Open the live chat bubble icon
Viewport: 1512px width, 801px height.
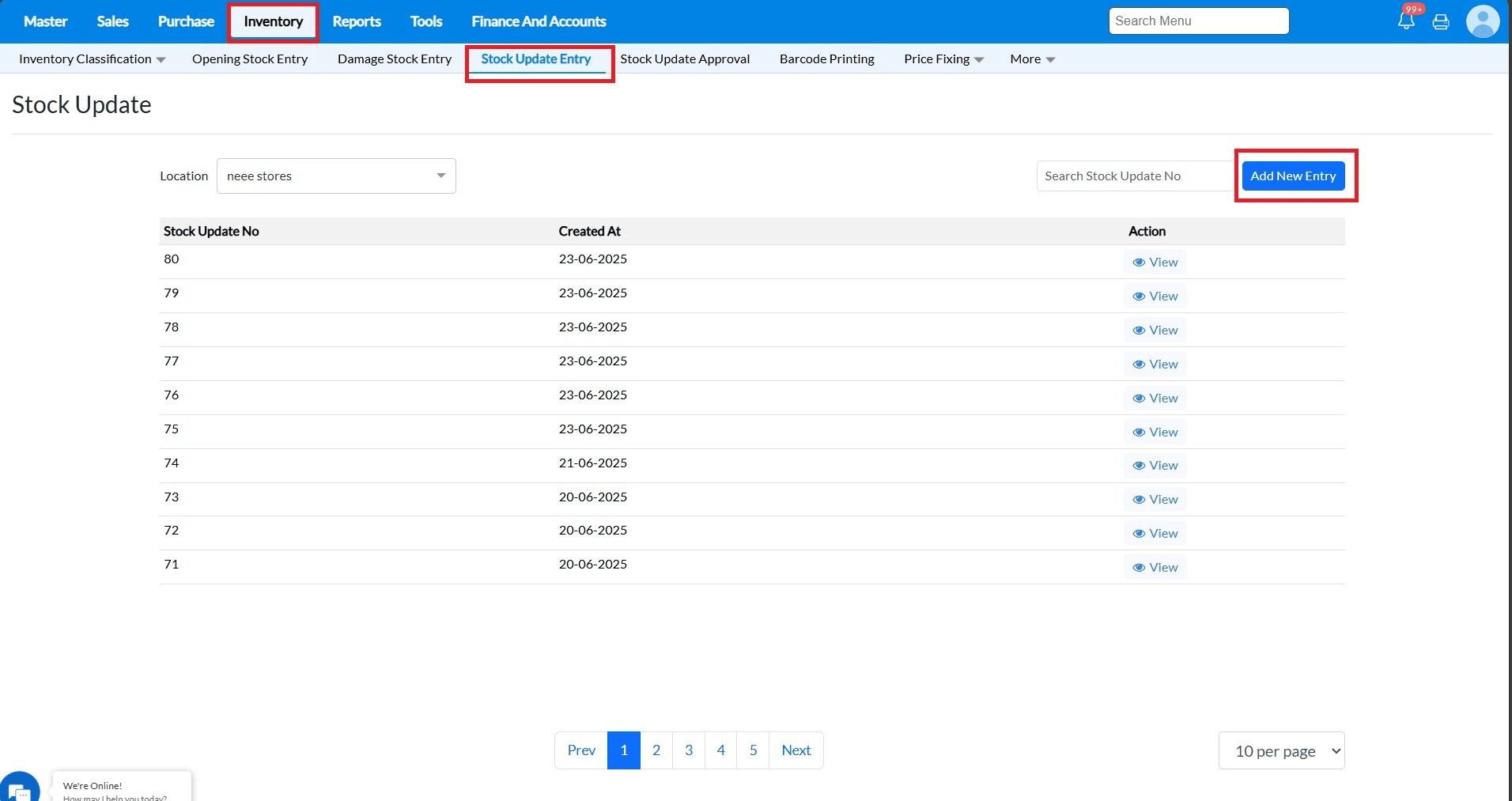pos(19,788)
